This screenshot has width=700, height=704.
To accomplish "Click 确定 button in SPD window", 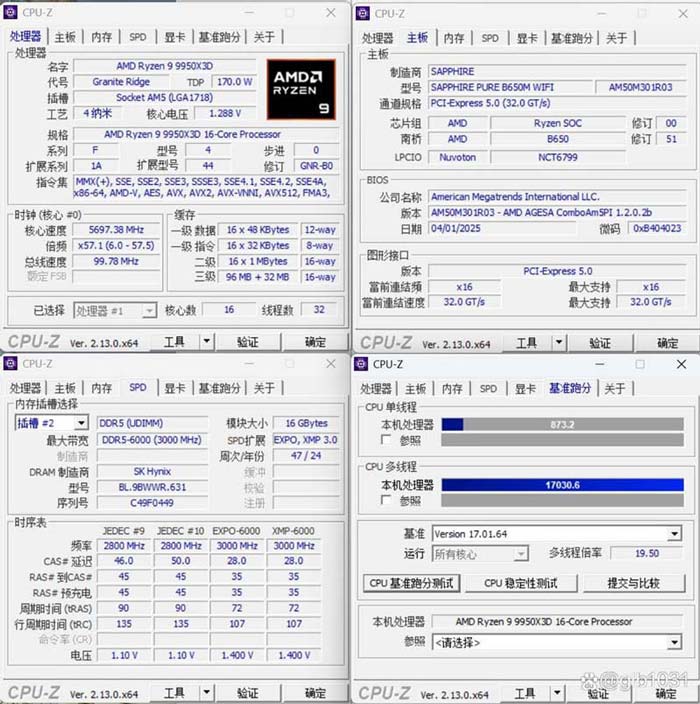I will click(315, 693).
